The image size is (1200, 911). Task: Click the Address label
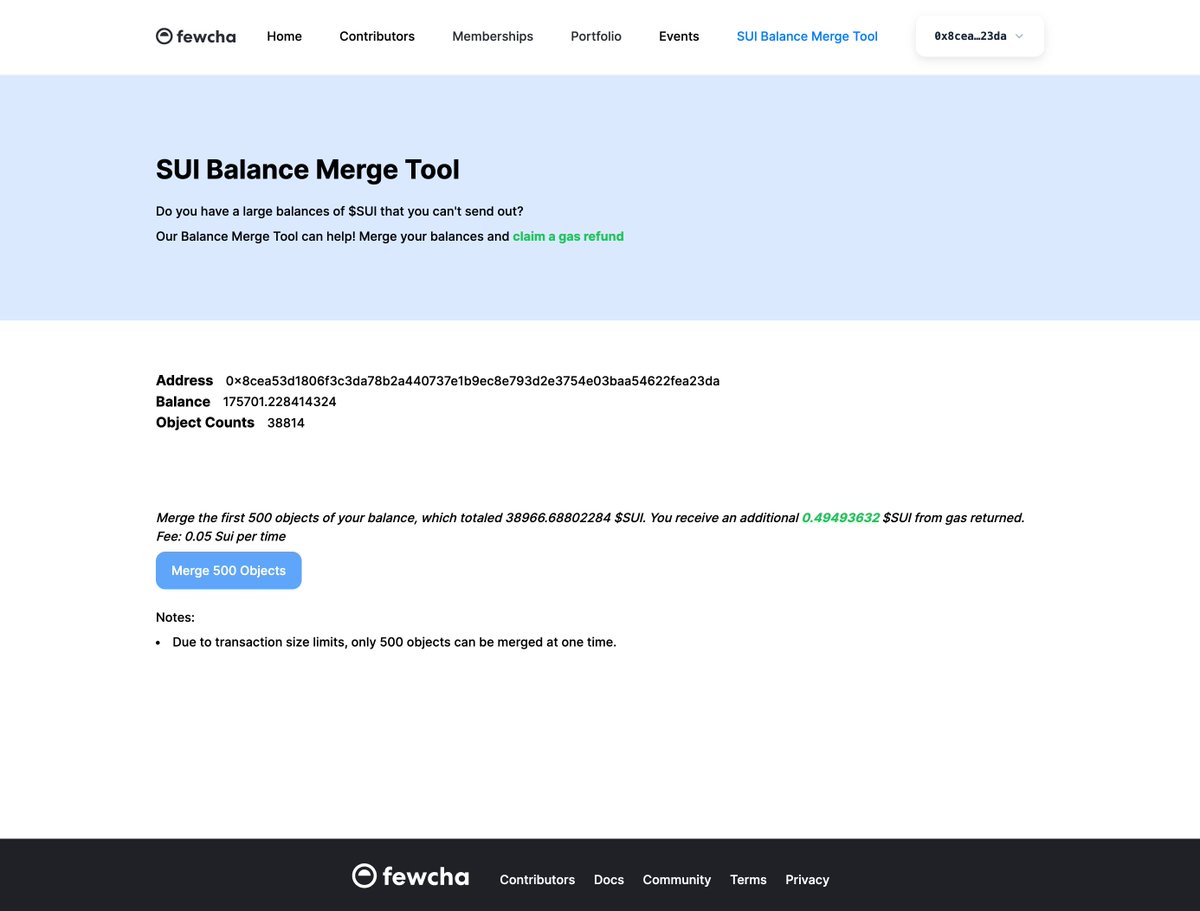[185, 381]
